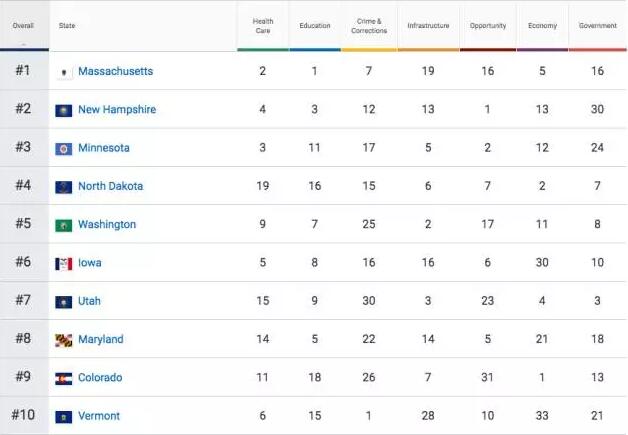Sort by the Education column header

[315, 25]
